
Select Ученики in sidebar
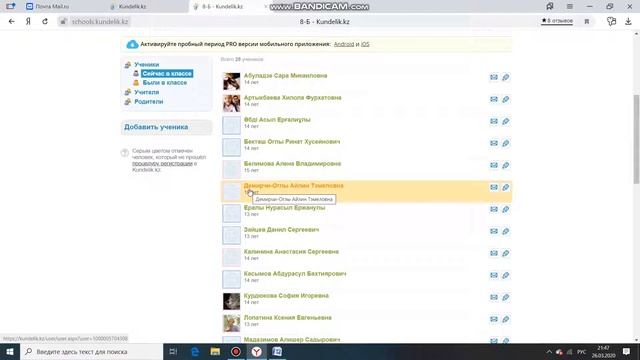coord(147,64)
